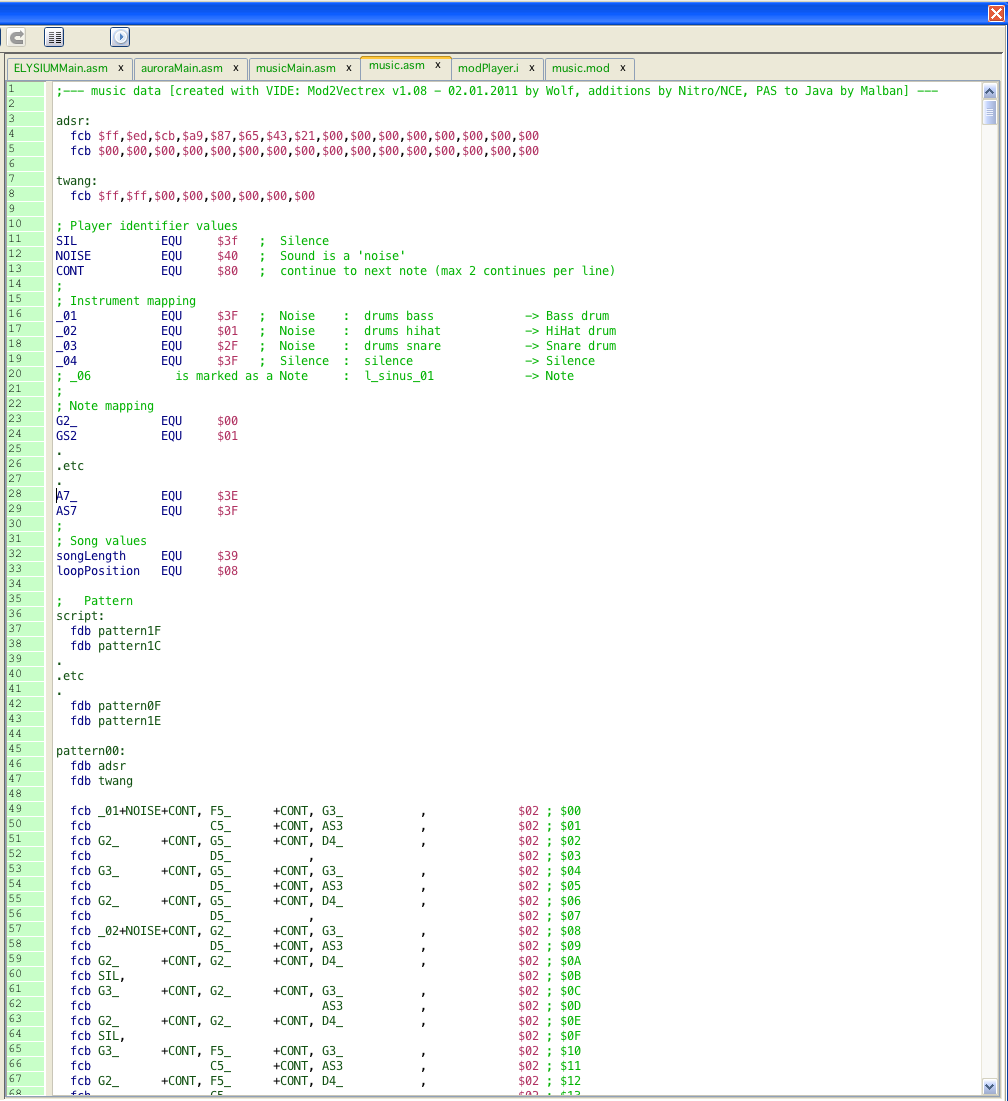Image resolution: width=1008 pixels, height=1101 pixels.
Task: Click the redo arrow toolbar icon
Action: (17, 37)
